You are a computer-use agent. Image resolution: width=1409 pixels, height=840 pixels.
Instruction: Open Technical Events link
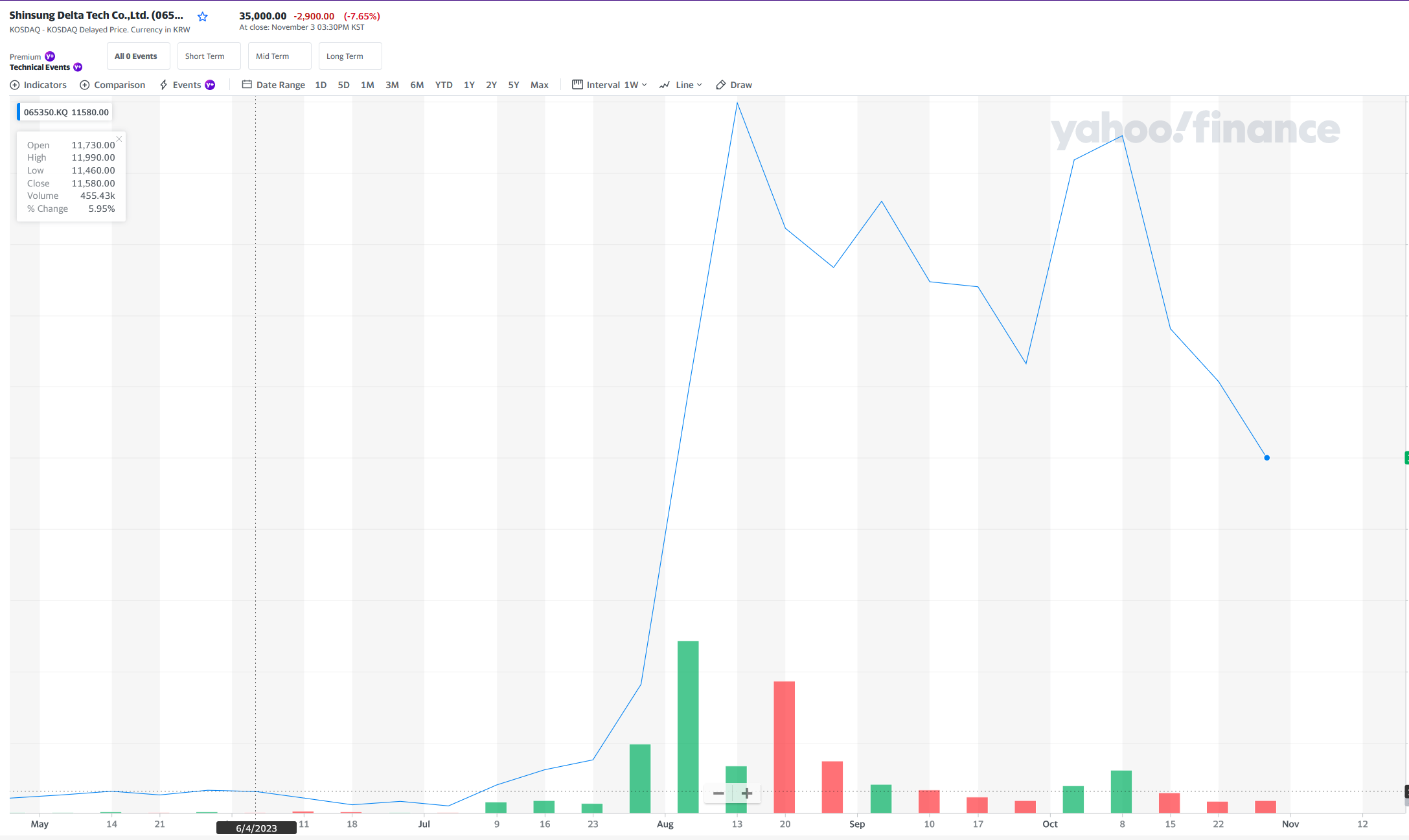pyautogui.click(x=40, y=67)
